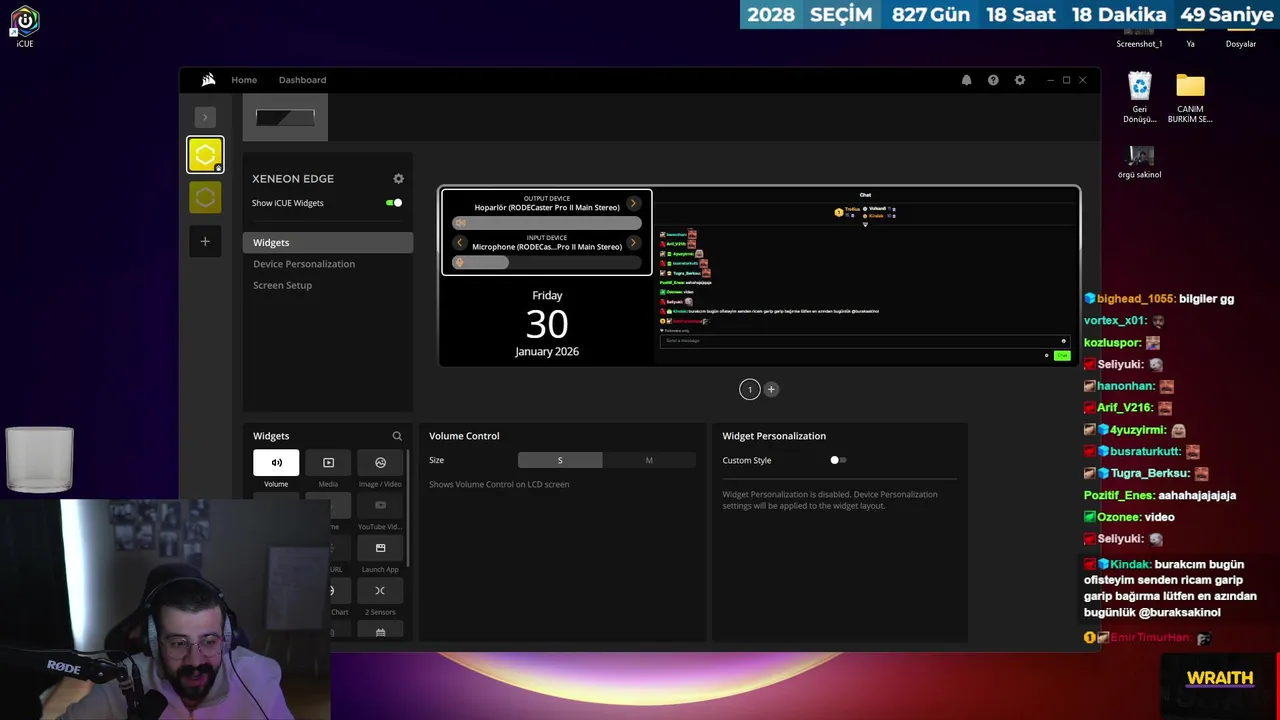Open iCUE settings gear in title bar

pos(1020,80)
